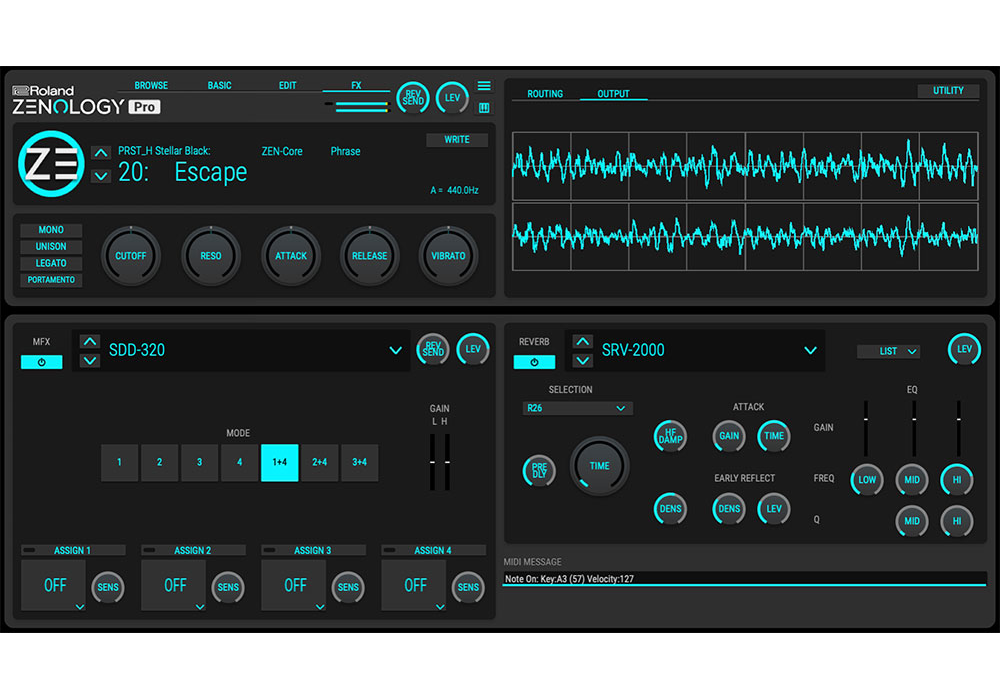The width and height of the screenshot is (1000, 700).
Task: Open the OUTPUT tab
Action: pos(614,94)
